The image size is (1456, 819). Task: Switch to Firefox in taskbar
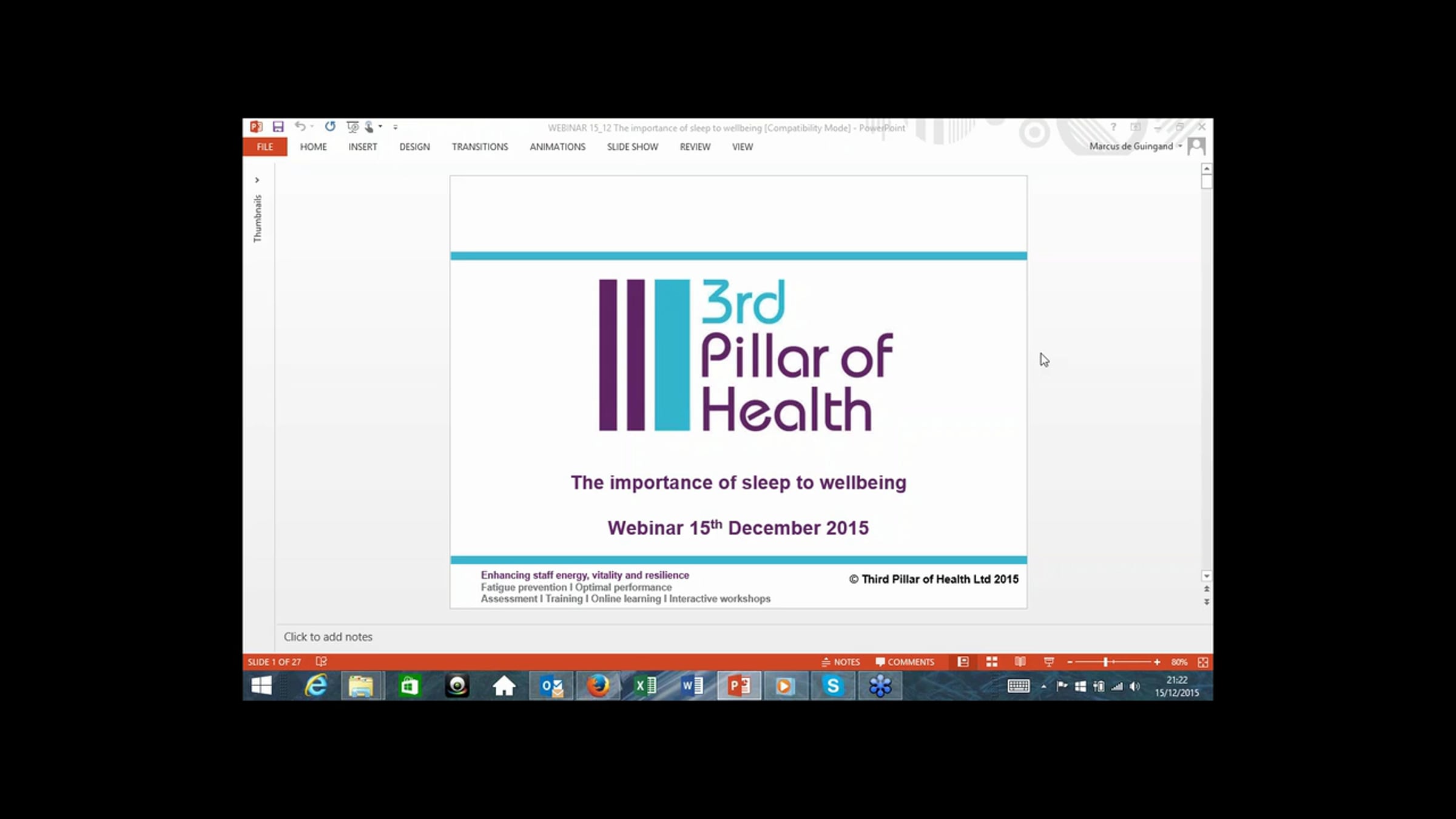point(598,686)
